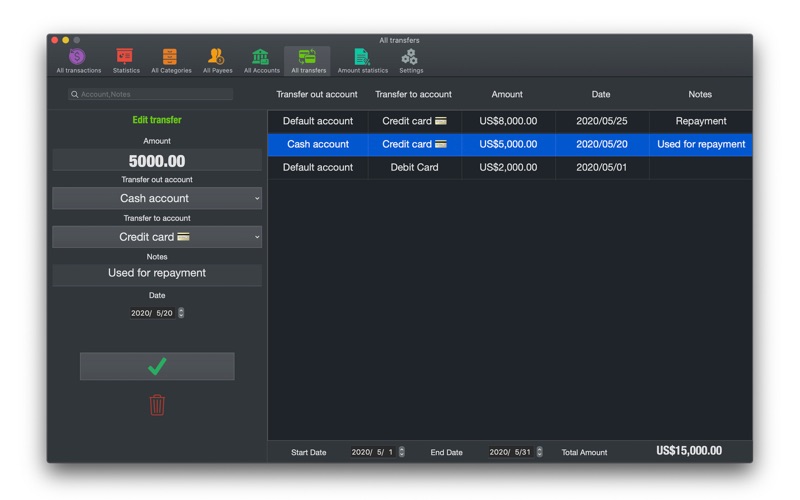Click the Start Date stepper arrows
800x500 pixels.
coord(402,452)
